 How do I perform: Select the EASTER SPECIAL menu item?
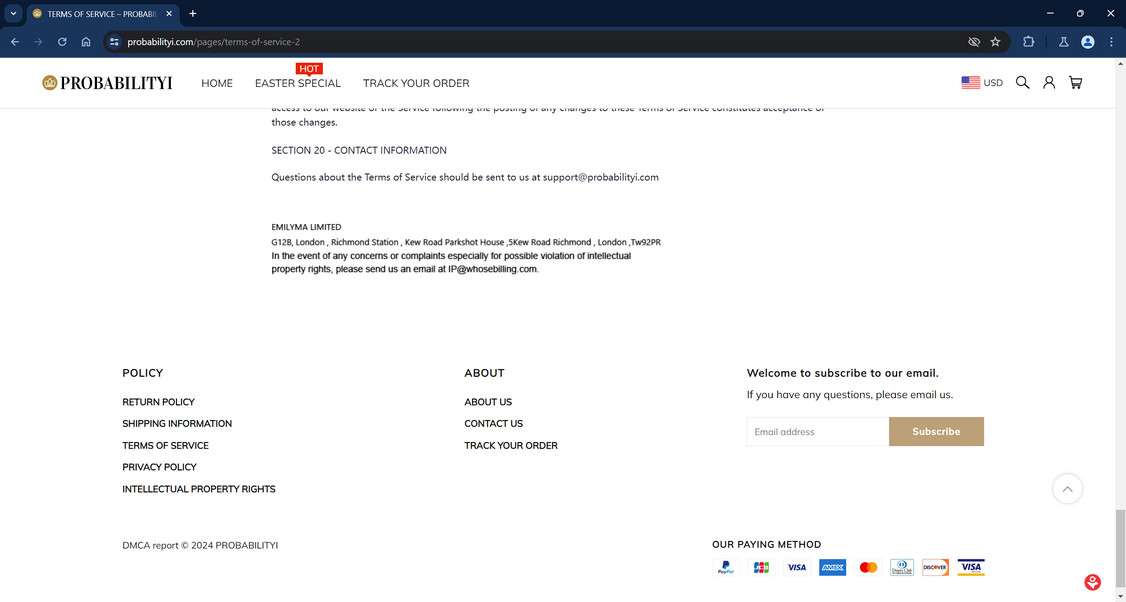297,83
